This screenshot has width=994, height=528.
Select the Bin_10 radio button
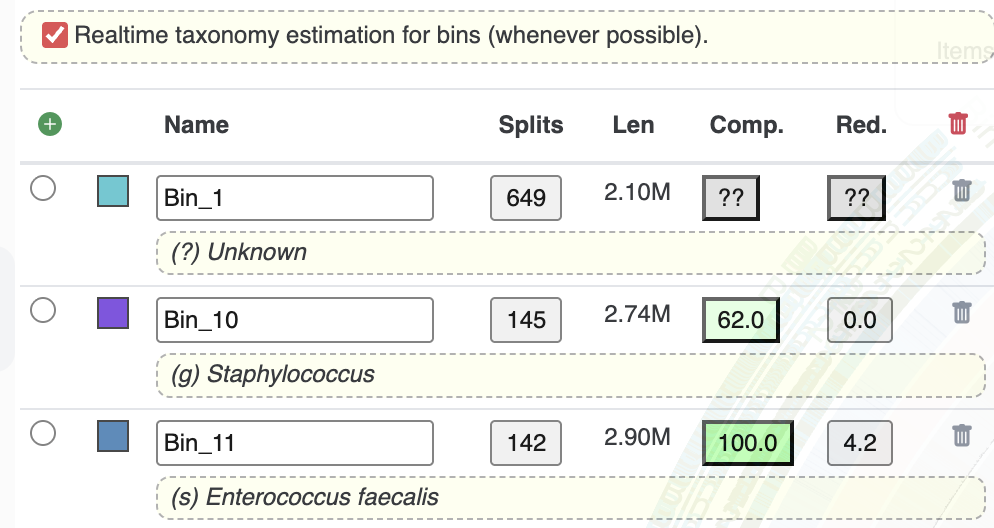pos(43,311)
